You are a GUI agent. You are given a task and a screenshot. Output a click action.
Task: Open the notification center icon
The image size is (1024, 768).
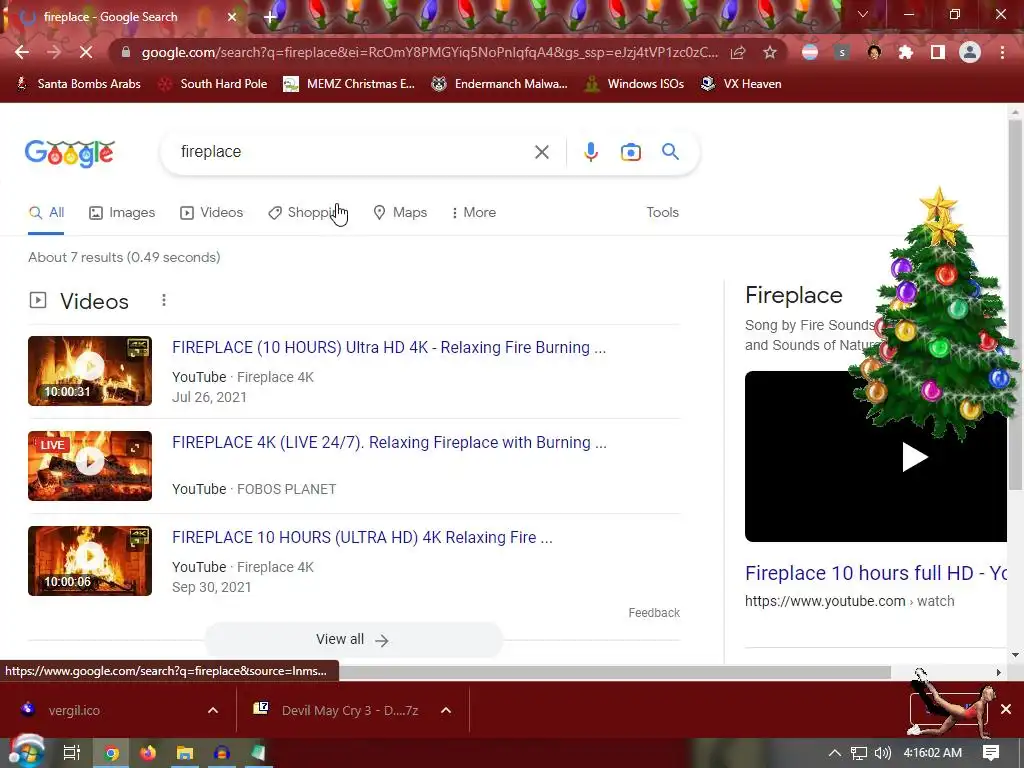pos(991,753)
